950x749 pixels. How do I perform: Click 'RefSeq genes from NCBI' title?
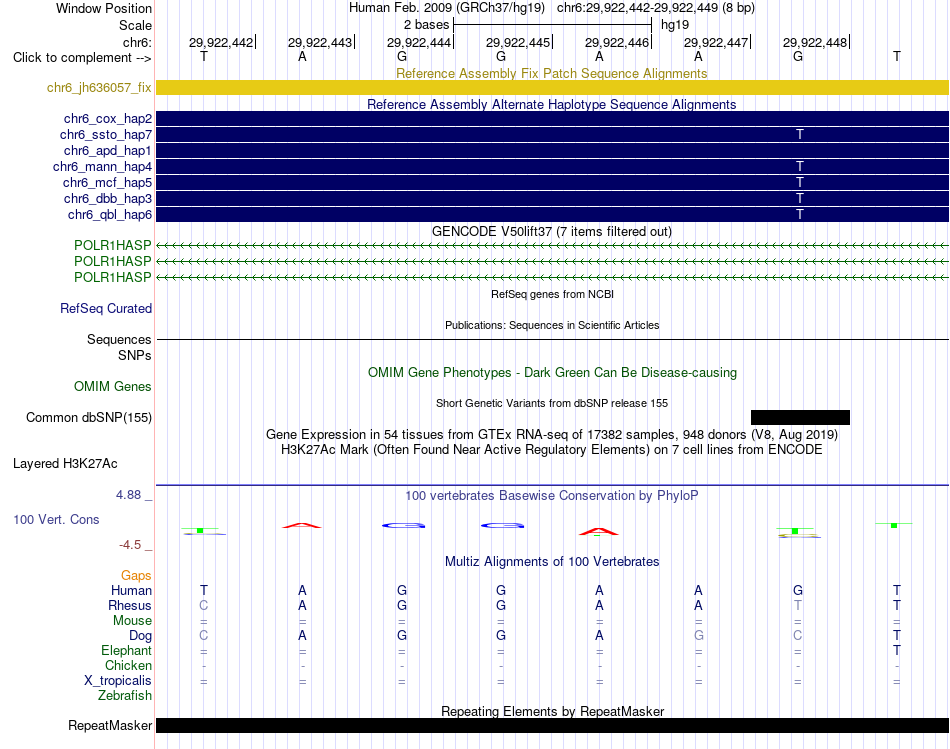(552, 295)
